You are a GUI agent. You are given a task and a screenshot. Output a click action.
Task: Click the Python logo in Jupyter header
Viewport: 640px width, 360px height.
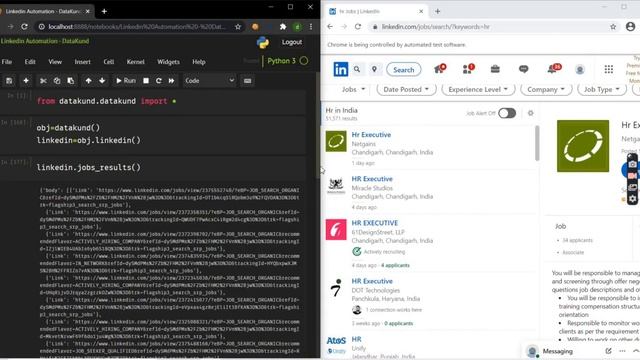point(262,42)
